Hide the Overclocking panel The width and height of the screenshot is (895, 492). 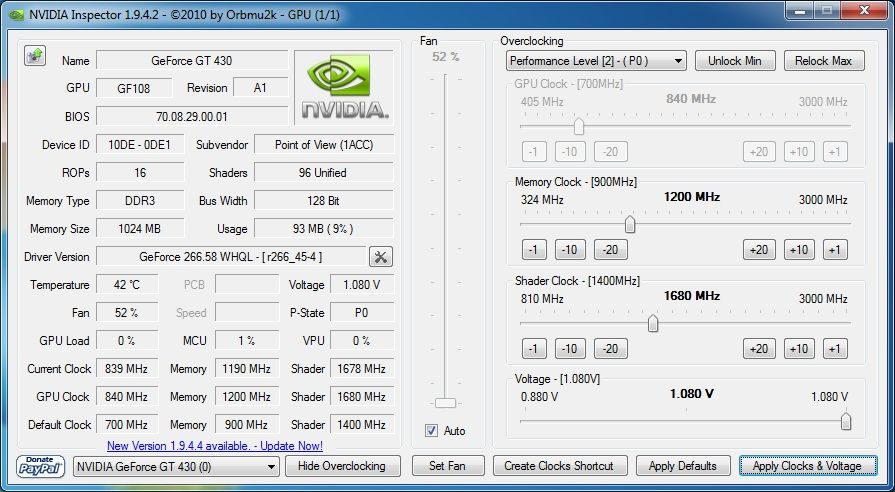[342, 466]
